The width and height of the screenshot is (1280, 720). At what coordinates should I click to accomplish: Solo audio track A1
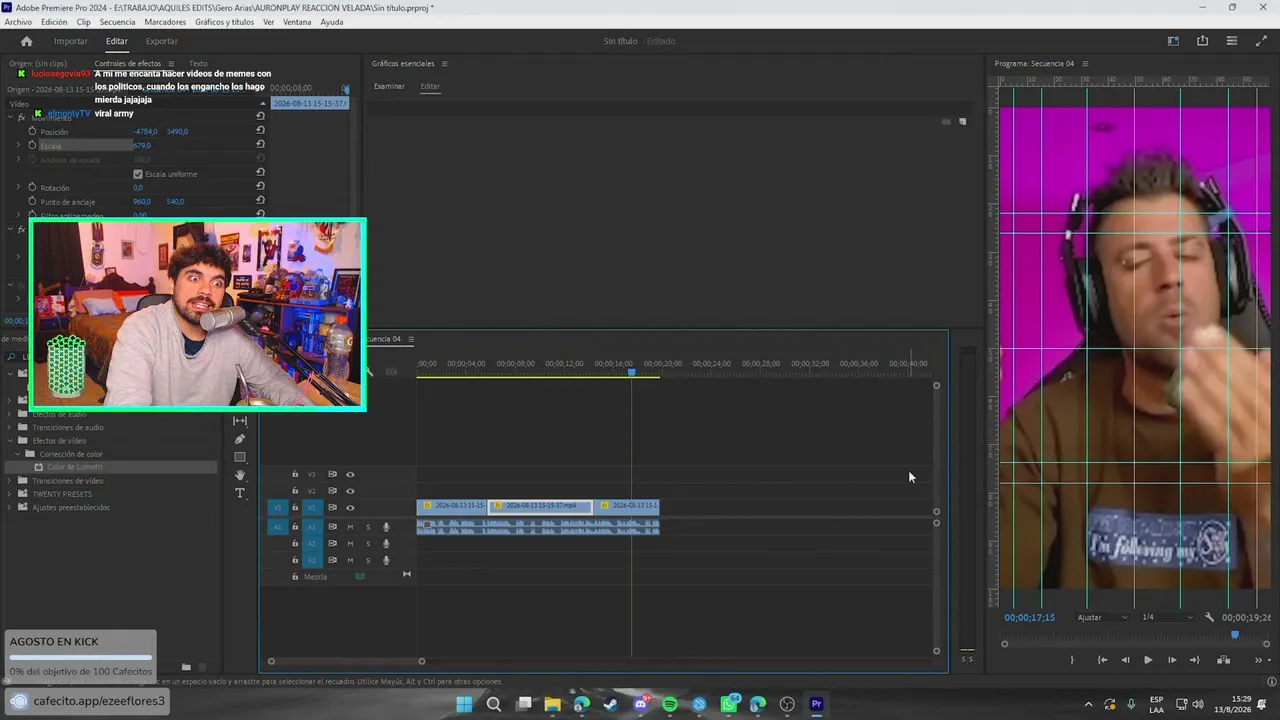368,527
